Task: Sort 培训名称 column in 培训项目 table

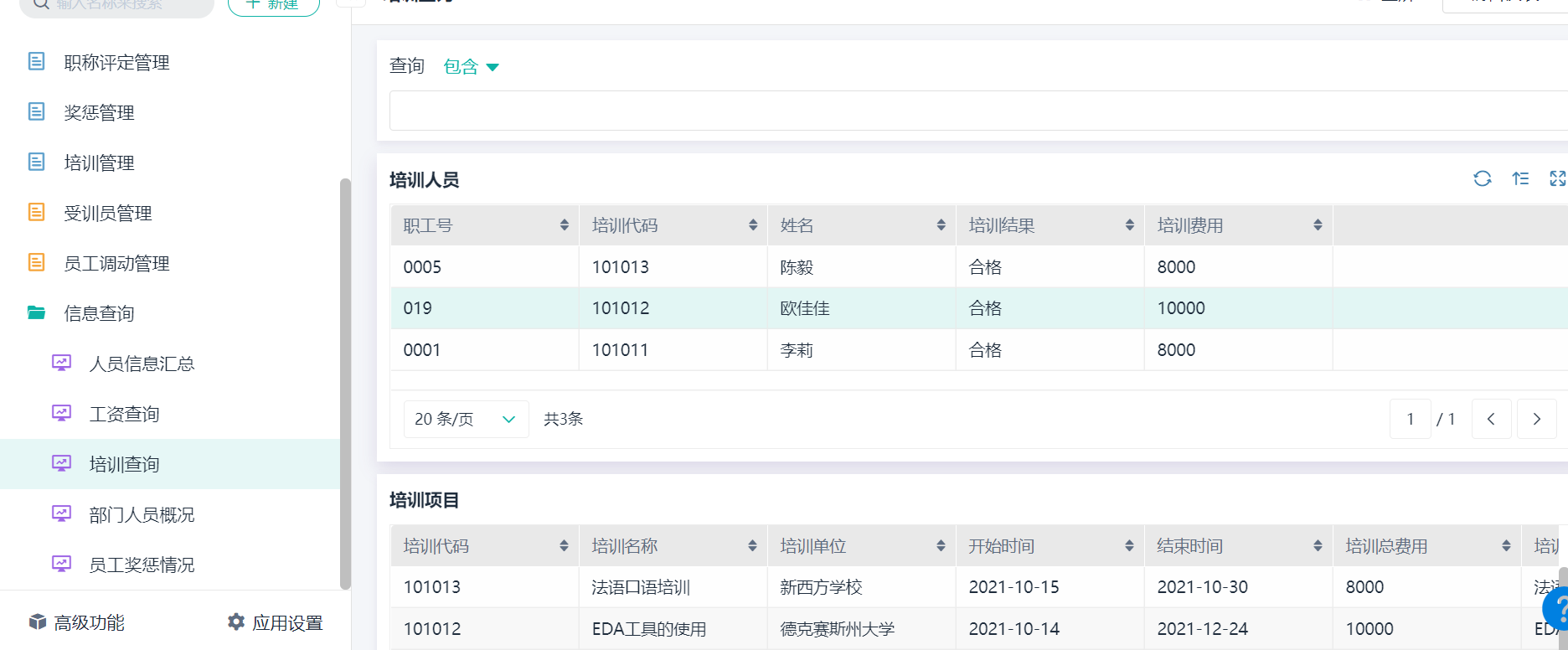Action: click(x=752, y=546)
